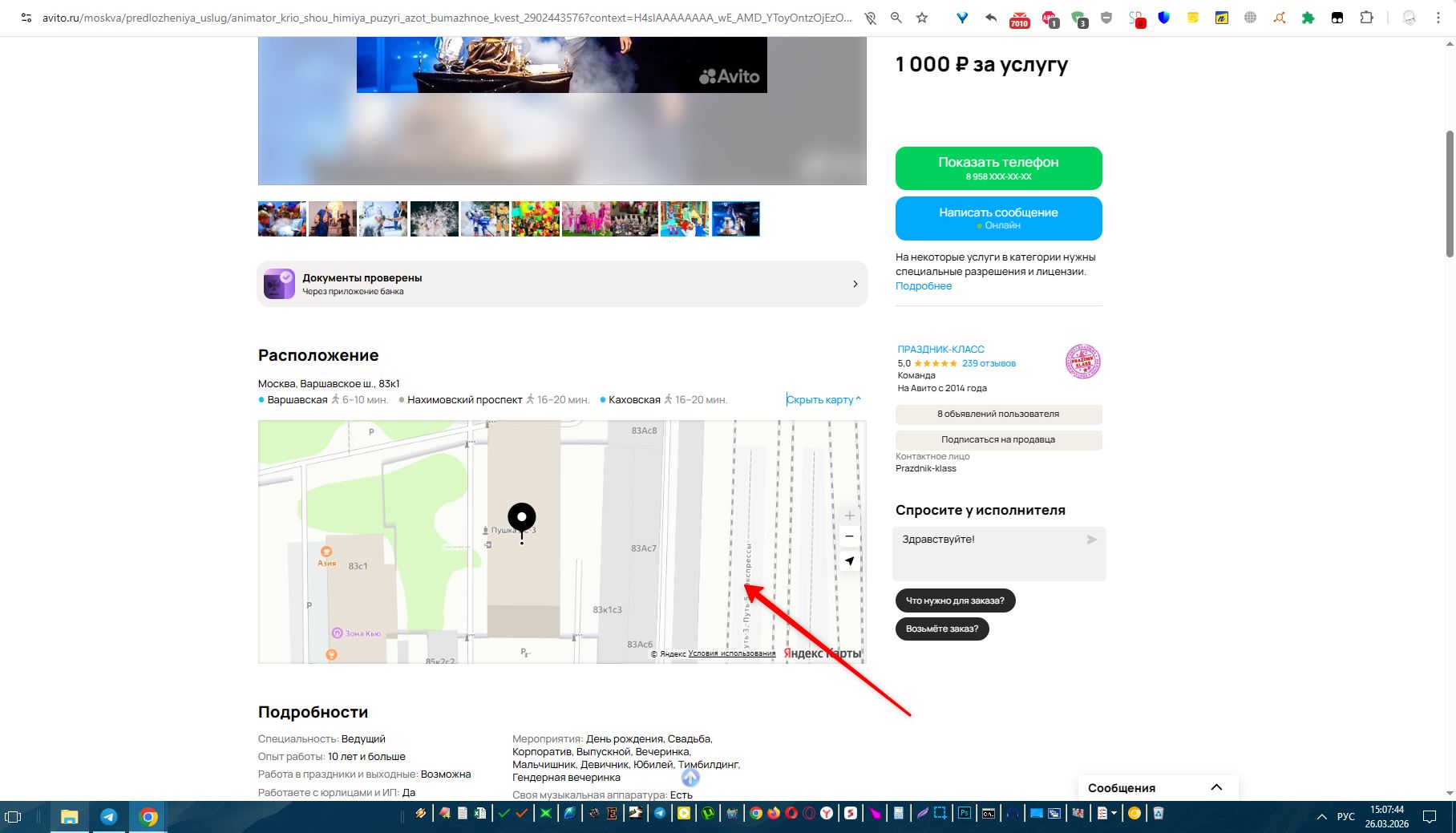This screenshot has width=1456, height=833.
Task: Click 'Показать телефон' green button
Action: 998,168
